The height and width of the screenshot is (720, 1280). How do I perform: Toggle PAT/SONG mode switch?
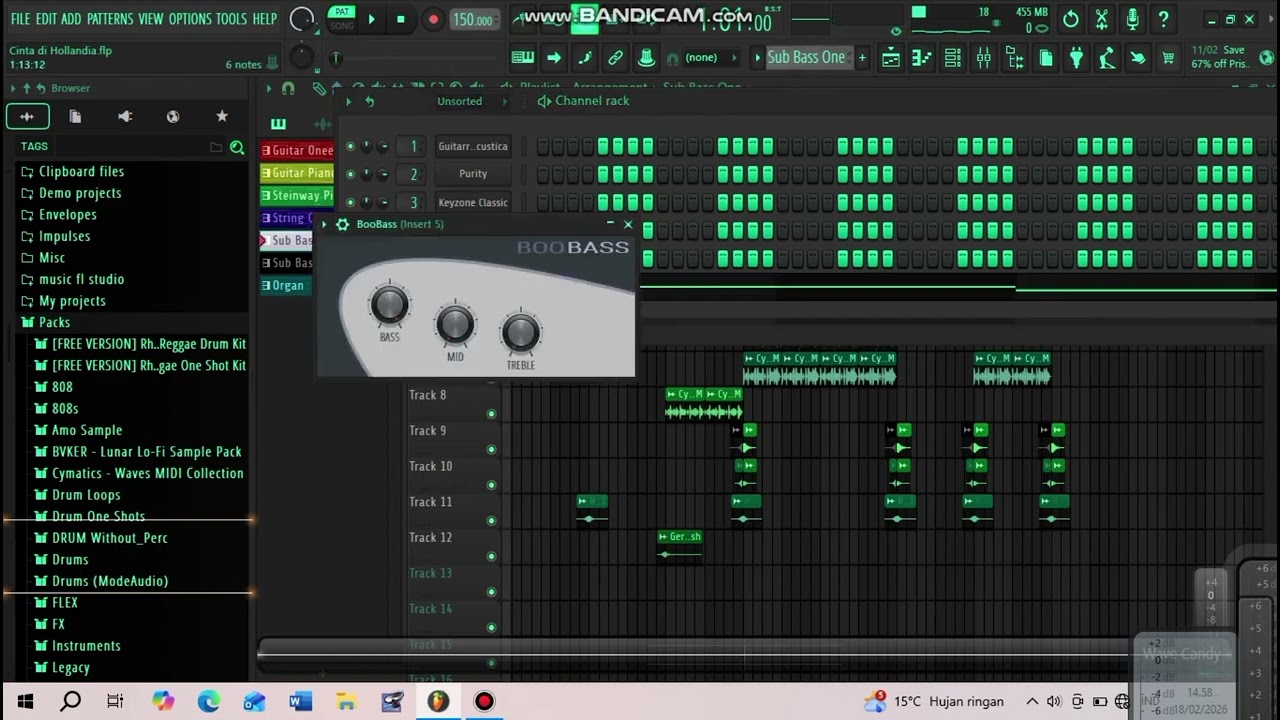pyautogui.click(x=343, y=19)
